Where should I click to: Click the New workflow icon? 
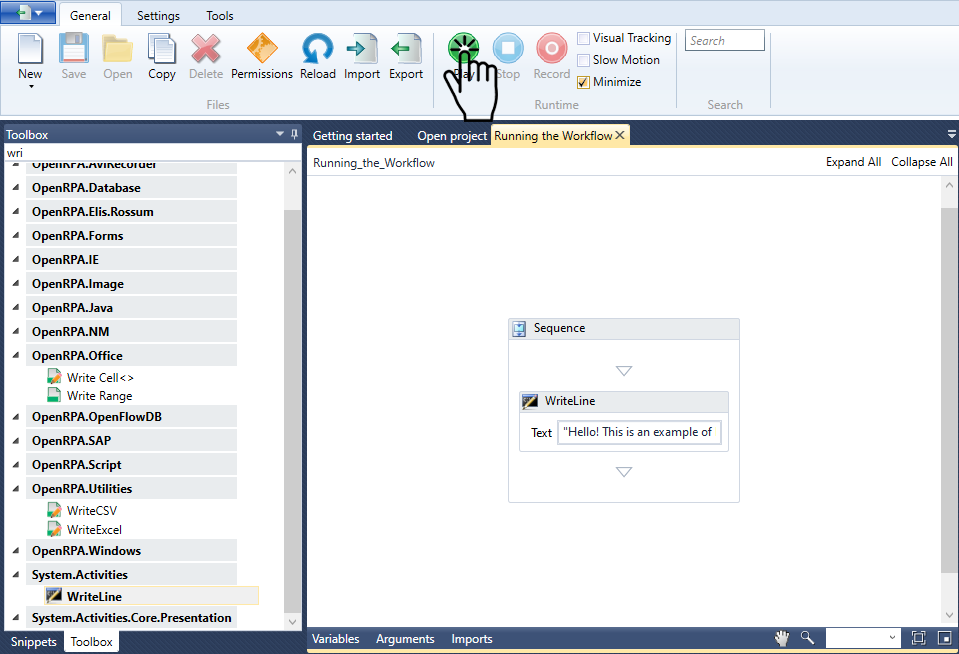(x=30, y=49)
